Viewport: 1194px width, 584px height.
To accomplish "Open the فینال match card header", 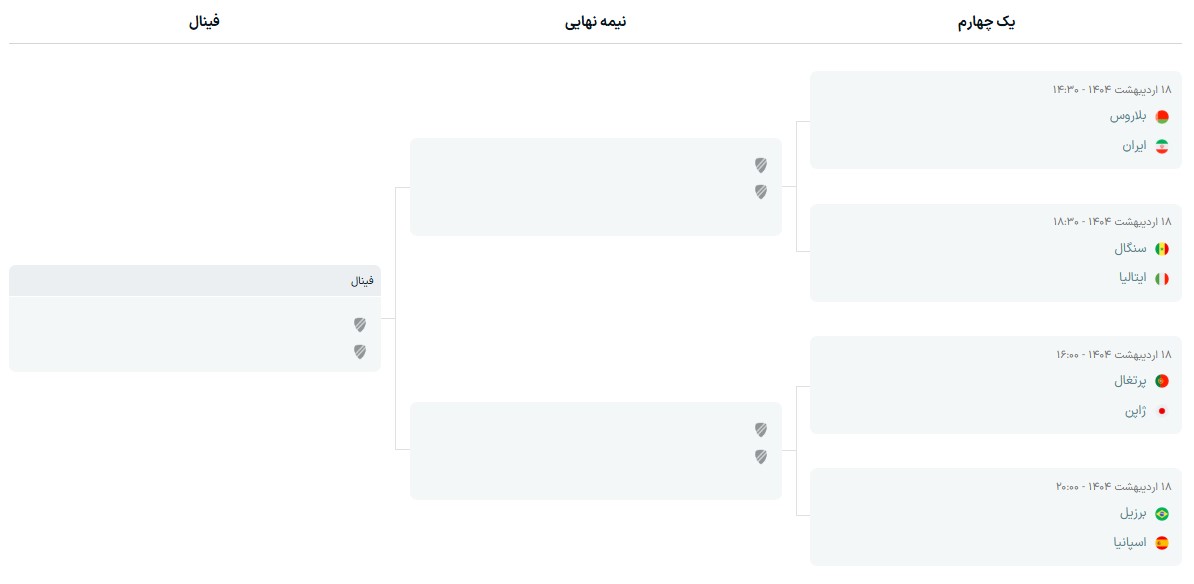I will point(195,280).
